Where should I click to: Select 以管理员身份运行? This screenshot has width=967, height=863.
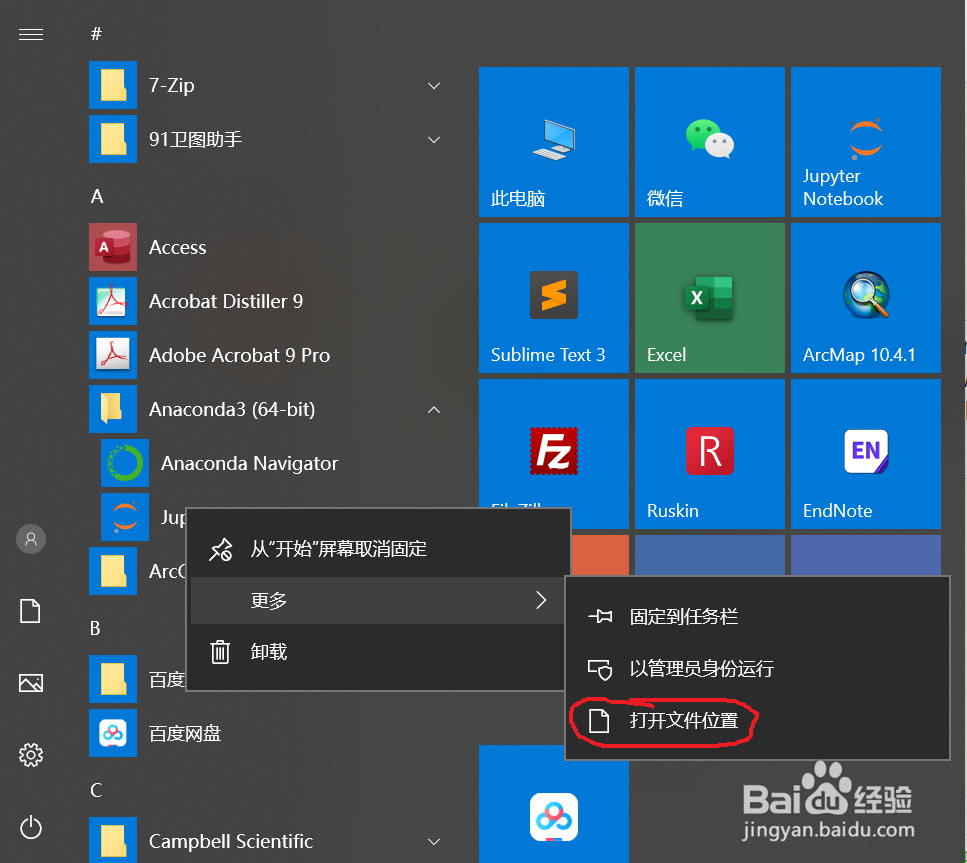(x=757, y=668)
